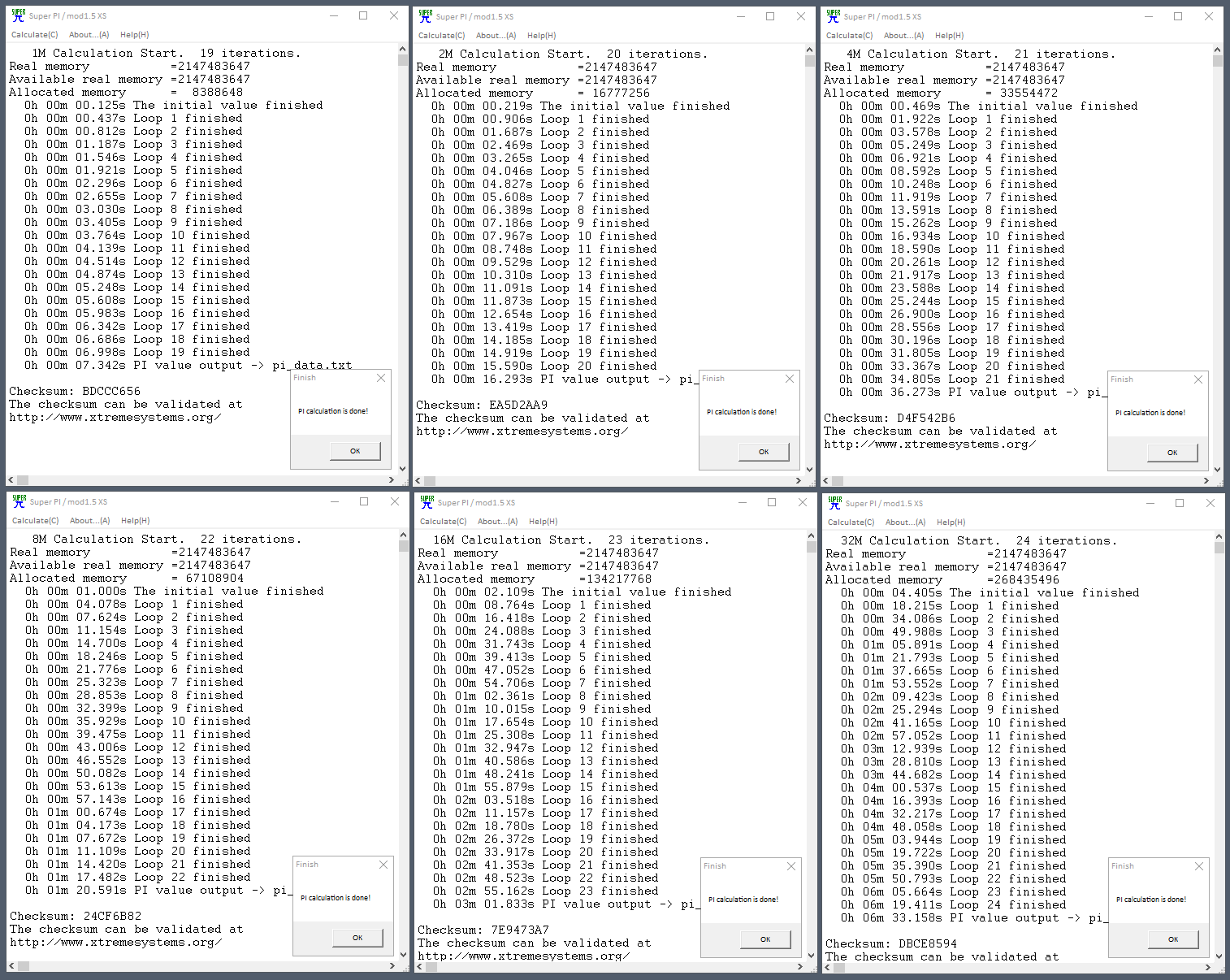The height and width of the screenshot is (980, 1230).
Task: Confirm the 8M calculation dialog with OK
Action: click(357, 938)
